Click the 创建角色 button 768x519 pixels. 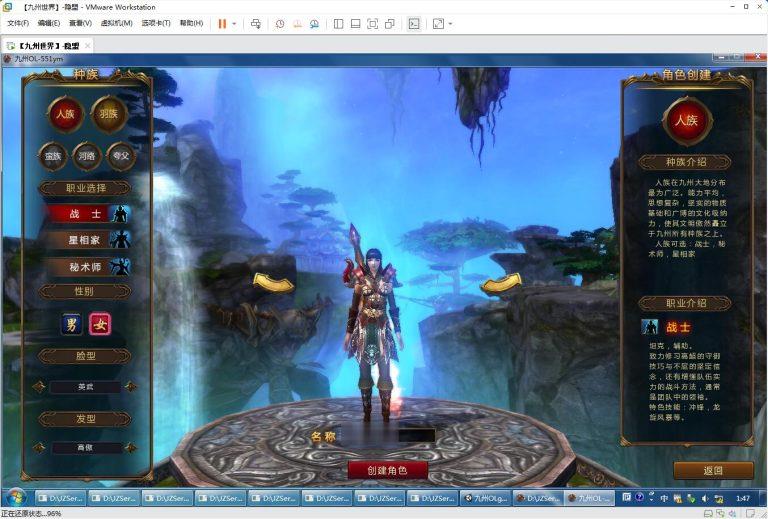[387, 471]
